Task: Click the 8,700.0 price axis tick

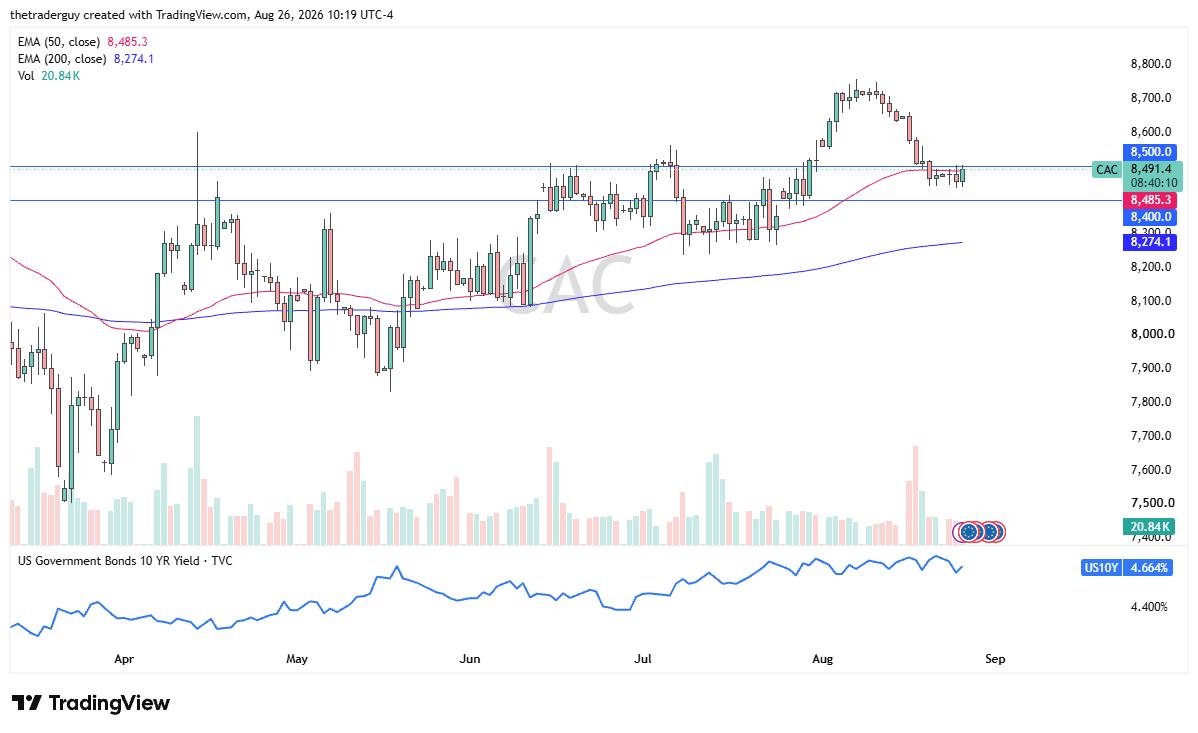Action: point(1151,98)
